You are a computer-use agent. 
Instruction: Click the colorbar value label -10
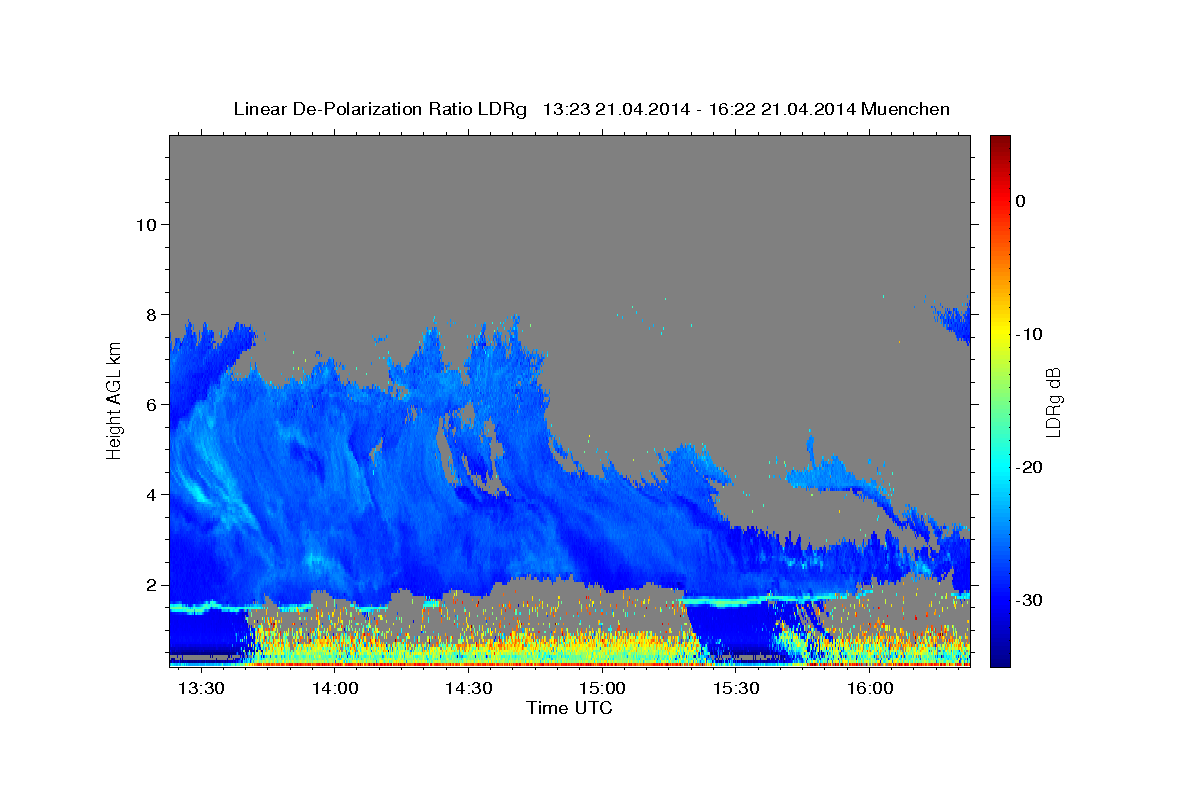pos(1029,334)
